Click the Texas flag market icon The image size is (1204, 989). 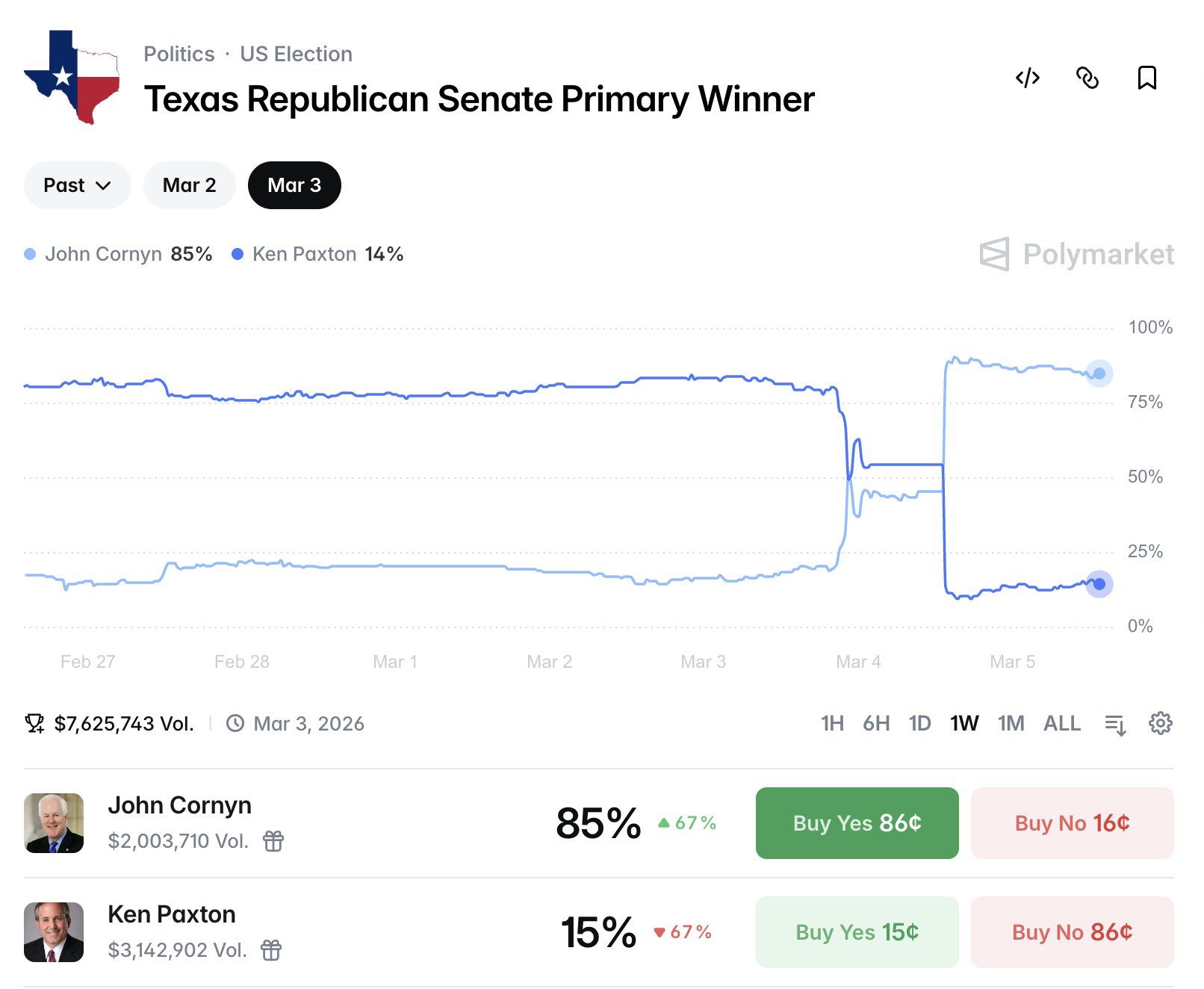(72, 77)
